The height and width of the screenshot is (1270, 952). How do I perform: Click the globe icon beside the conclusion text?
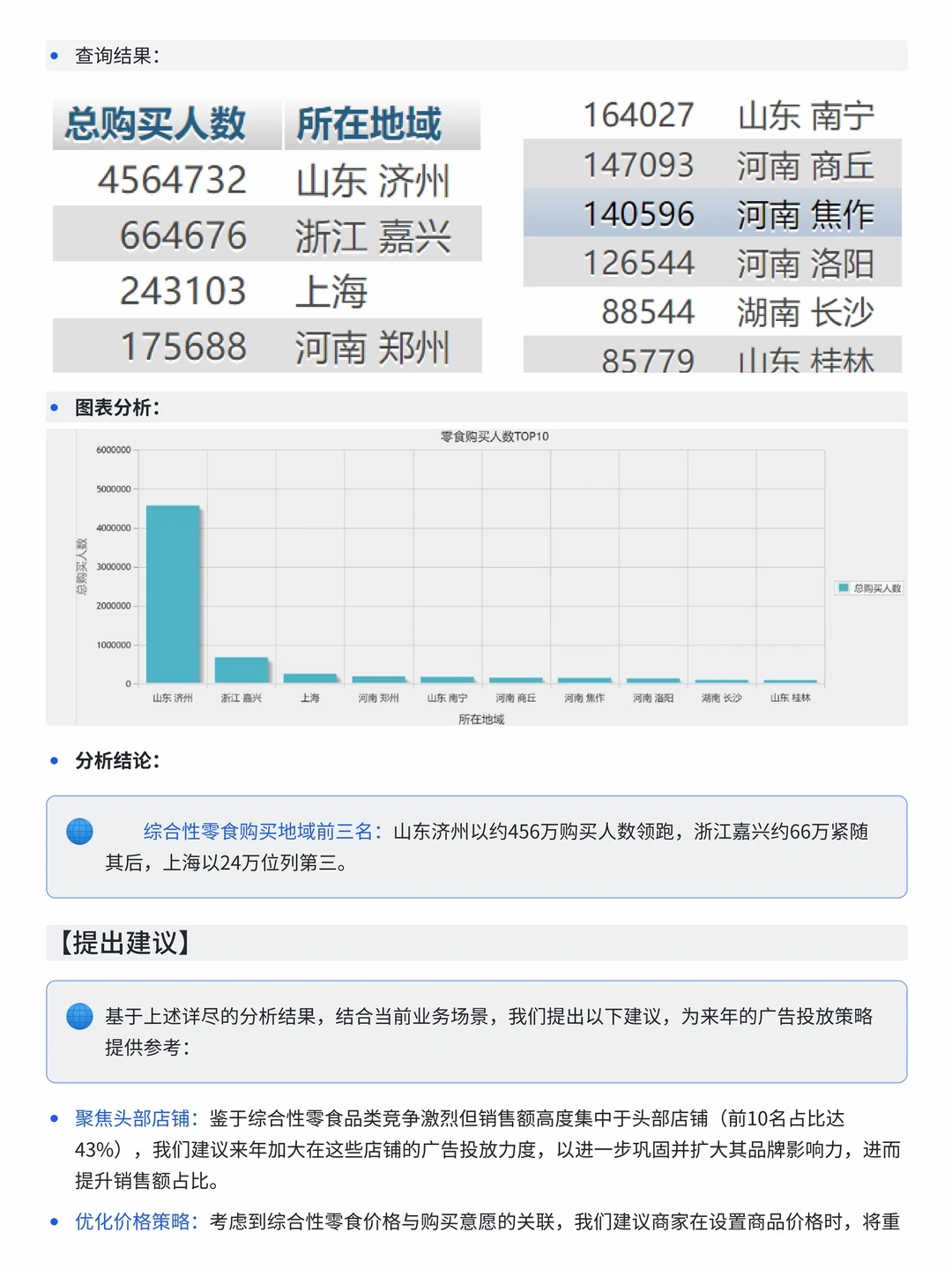click(79, 831)
